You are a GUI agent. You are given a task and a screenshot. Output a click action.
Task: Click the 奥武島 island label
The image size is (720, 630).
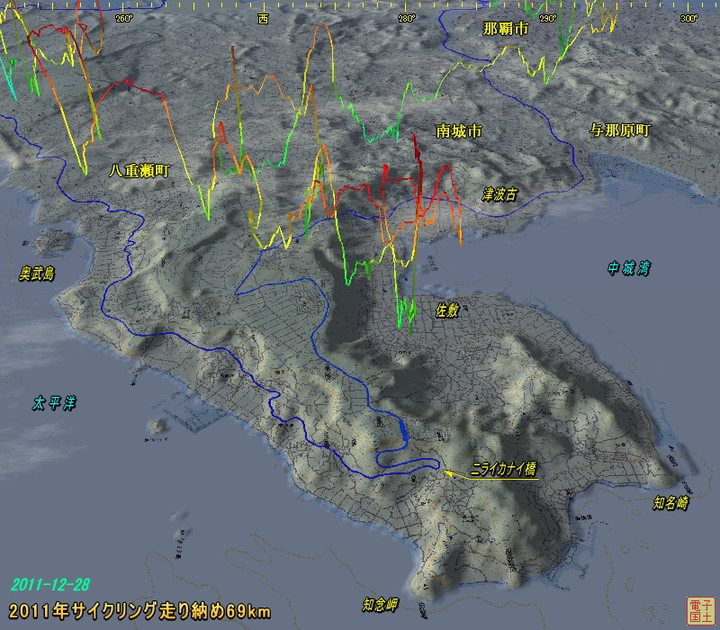37,272
